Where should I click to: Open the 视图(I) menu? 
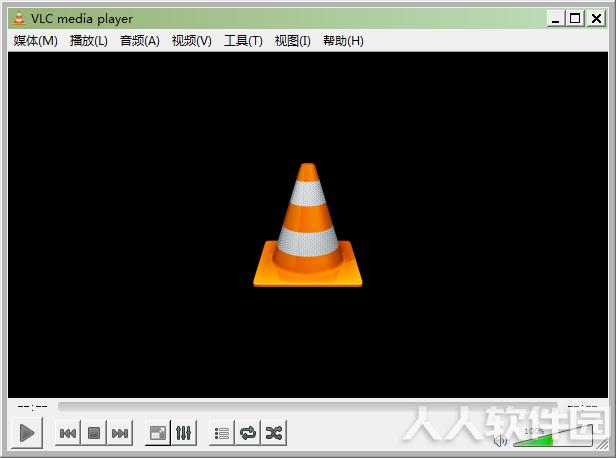[292, 40]
